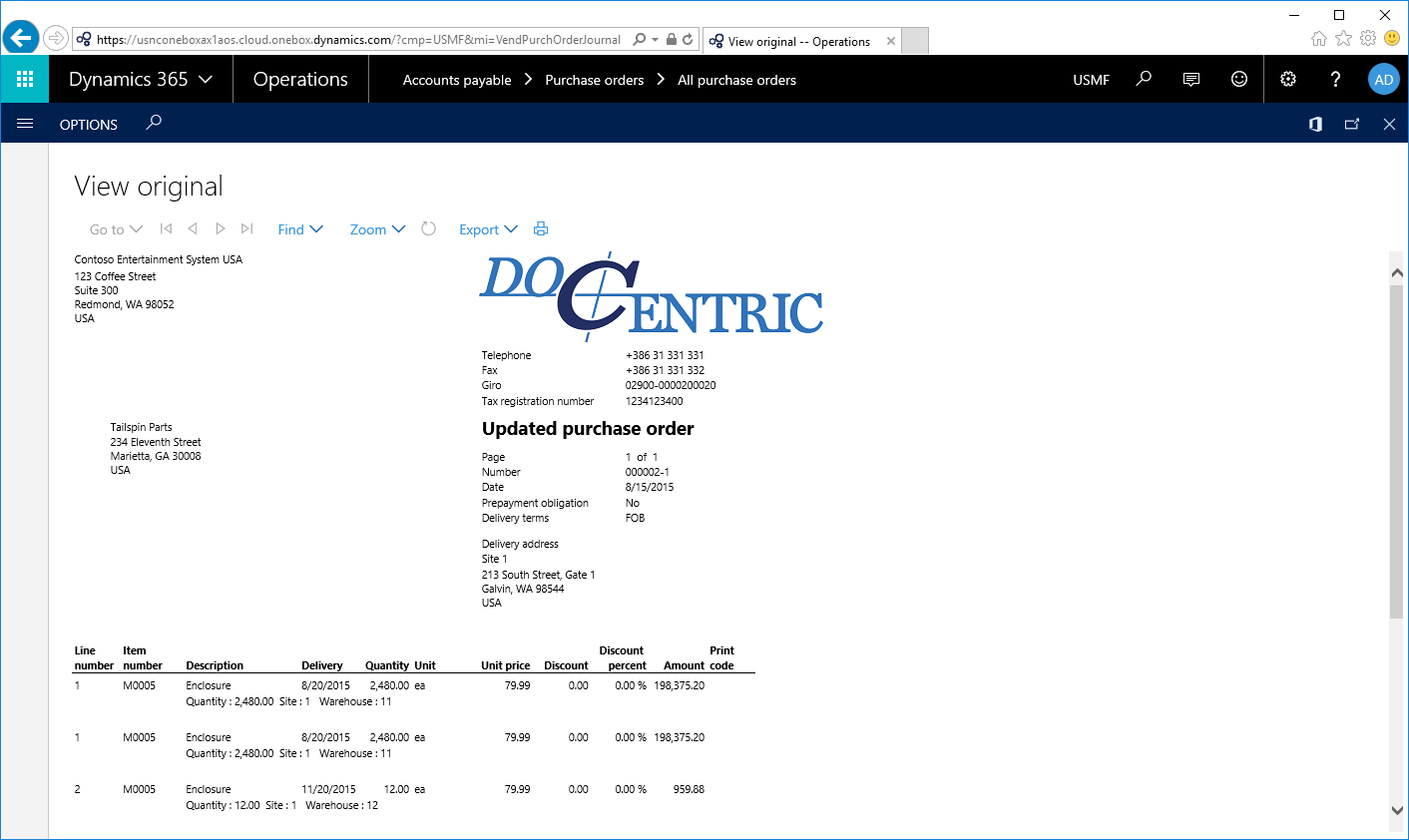Click the search icon next to OPTIONS
1409x840 pixels.
tap(154, 123)
